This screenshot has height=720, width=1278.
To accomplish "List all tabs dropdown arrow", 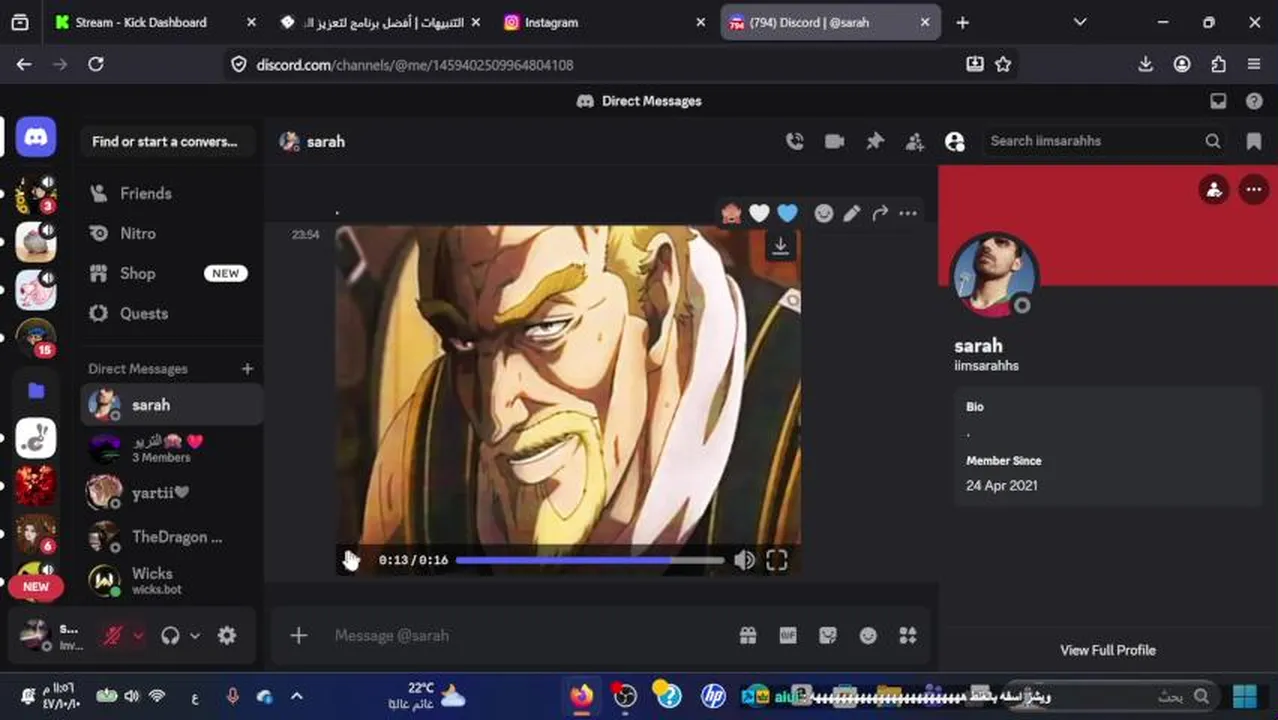I will tap(1080, 22).
